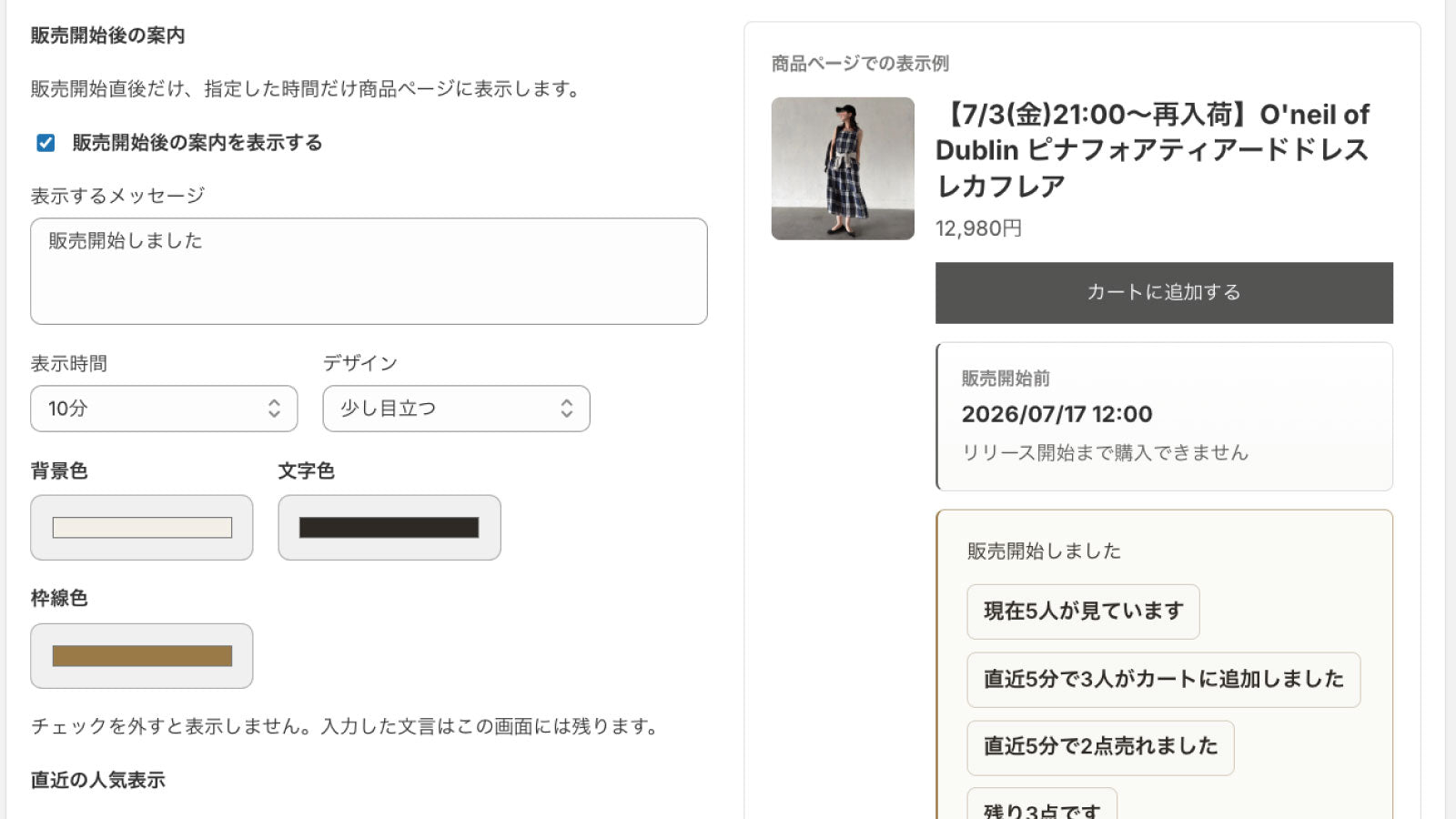Click the stepper arrows in 10分 select
1456x819 pixels.
274,409
